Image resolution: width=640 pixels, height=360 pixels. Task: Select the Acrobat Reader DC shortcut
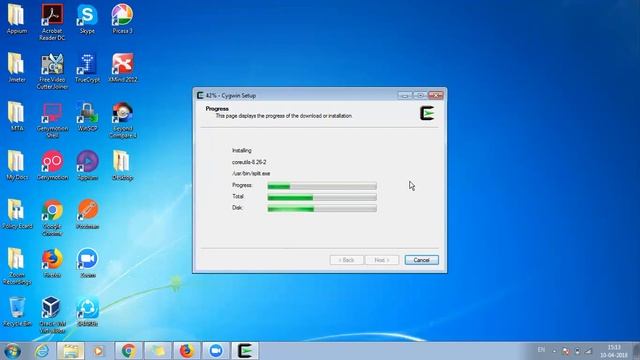coord(52,22)
